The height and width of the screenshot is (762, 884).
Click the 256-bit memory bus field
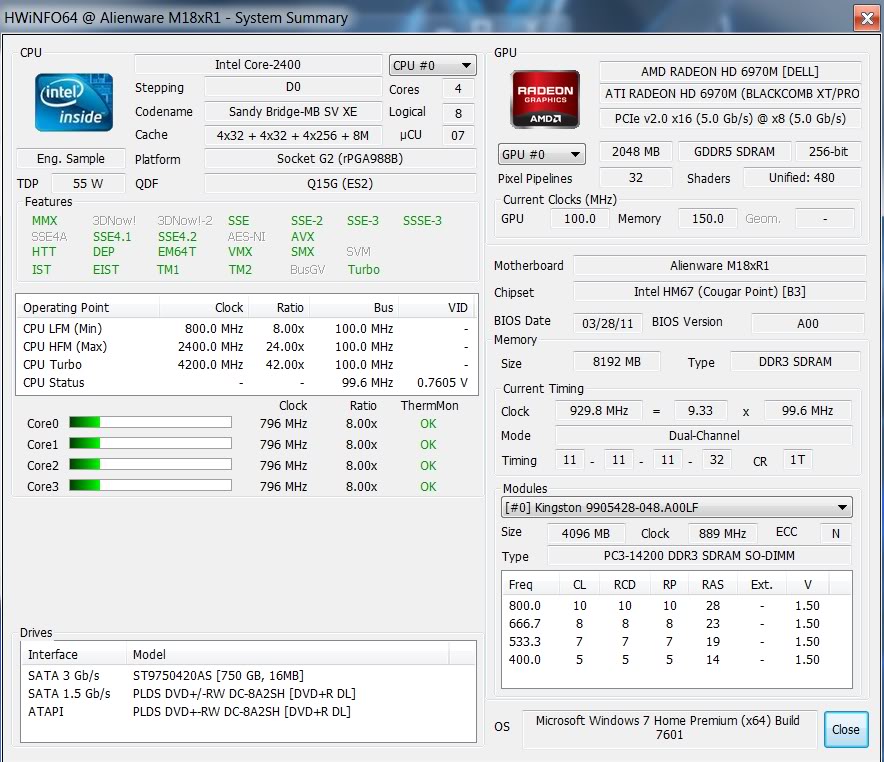tap(828, 152)
